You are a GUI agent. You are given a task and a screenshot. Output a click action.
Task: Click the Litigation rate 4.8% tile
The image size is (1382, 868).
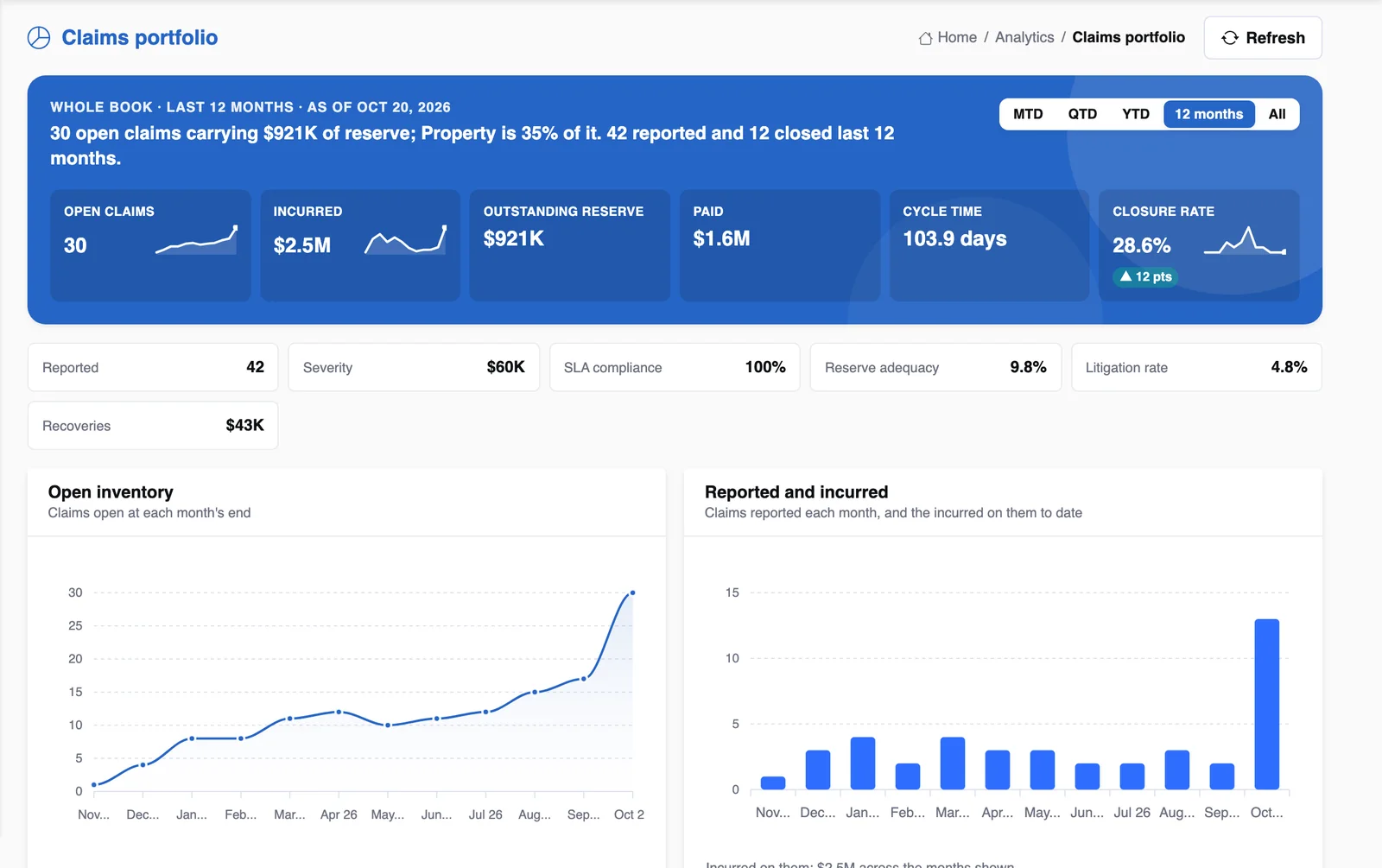pyautogui.click(x=1196, y=367)
